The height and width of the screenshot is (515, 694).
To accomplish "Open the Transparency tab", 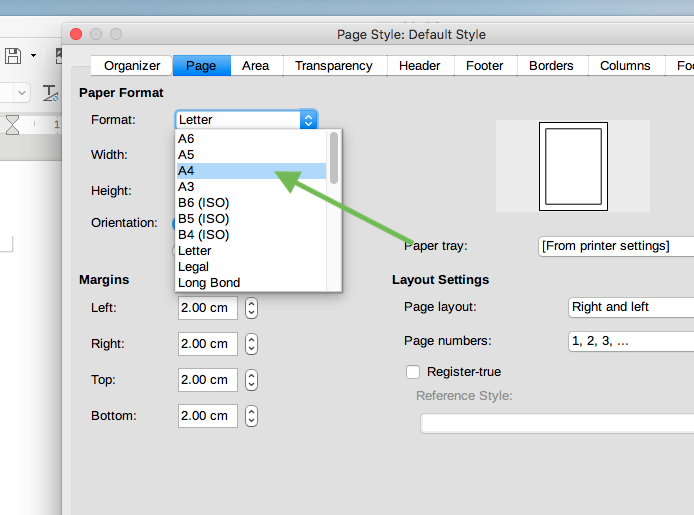I will [333, 66].
